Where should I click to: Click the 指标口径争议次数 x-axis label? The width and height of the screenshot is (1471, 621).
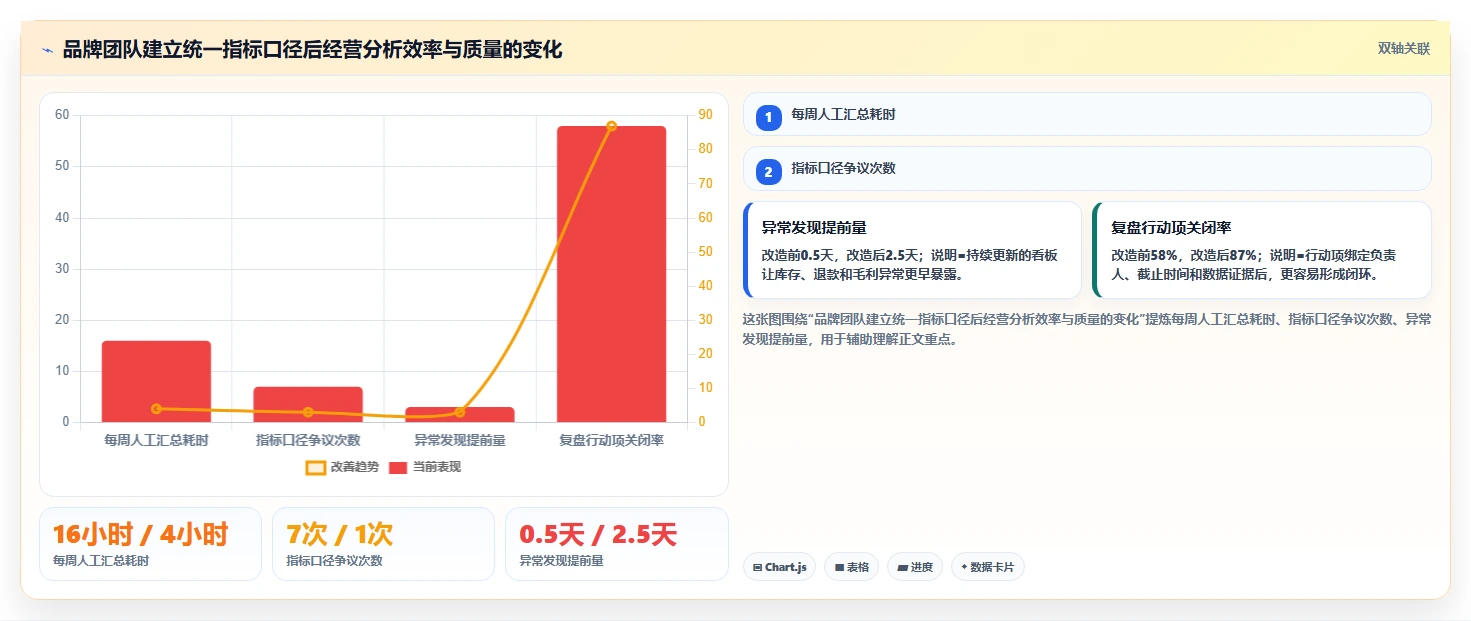(308, 440)
